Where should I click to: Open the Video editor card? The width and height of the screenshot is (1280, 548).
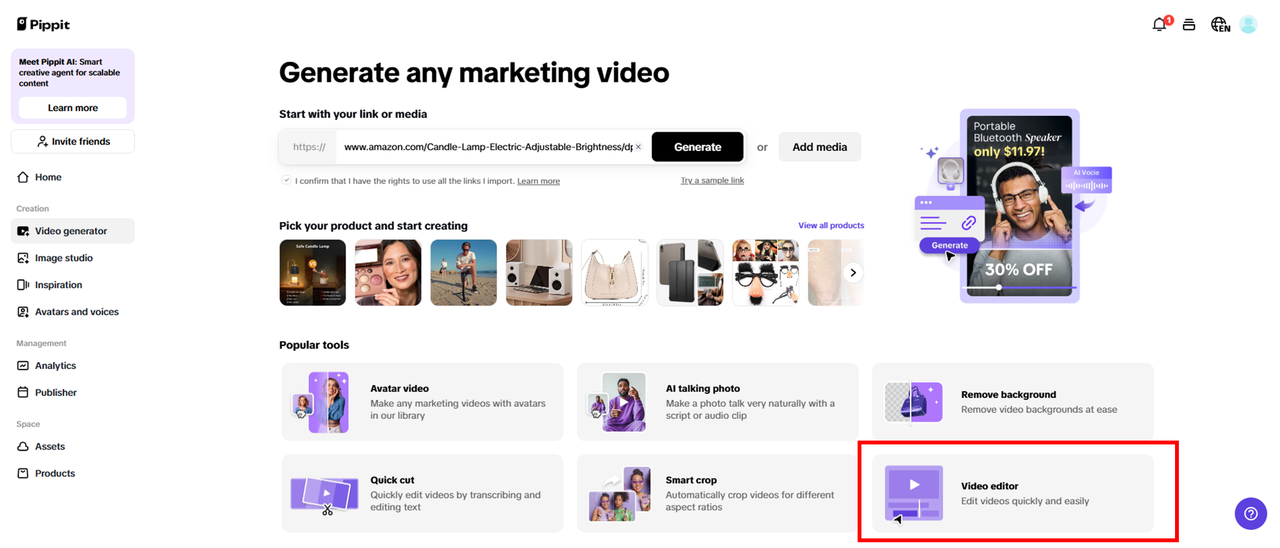tap(1013, 494)
